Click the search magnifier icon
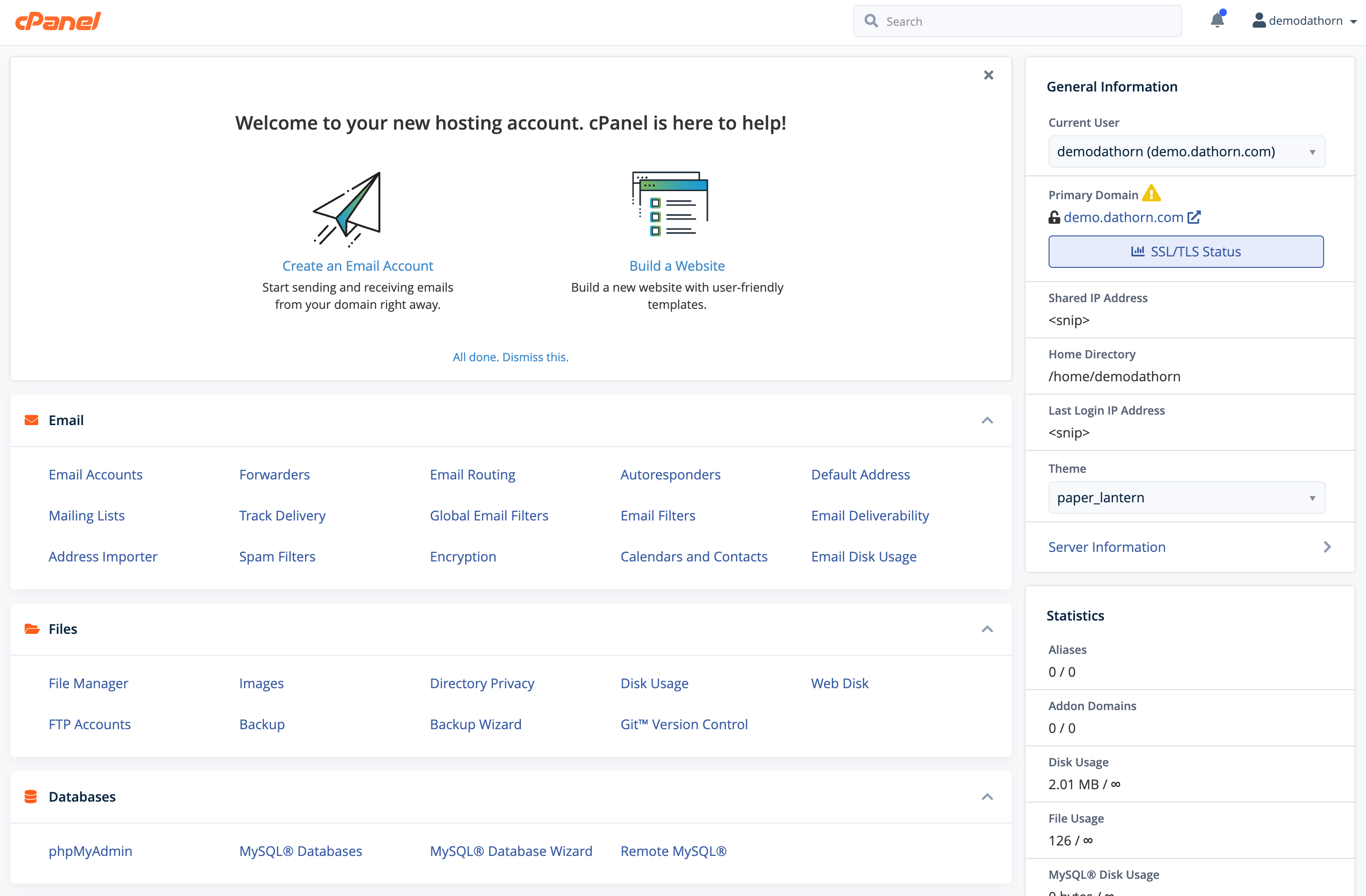Image resolution: width=1366 pixels, height=896 pixels. point(871,20)
